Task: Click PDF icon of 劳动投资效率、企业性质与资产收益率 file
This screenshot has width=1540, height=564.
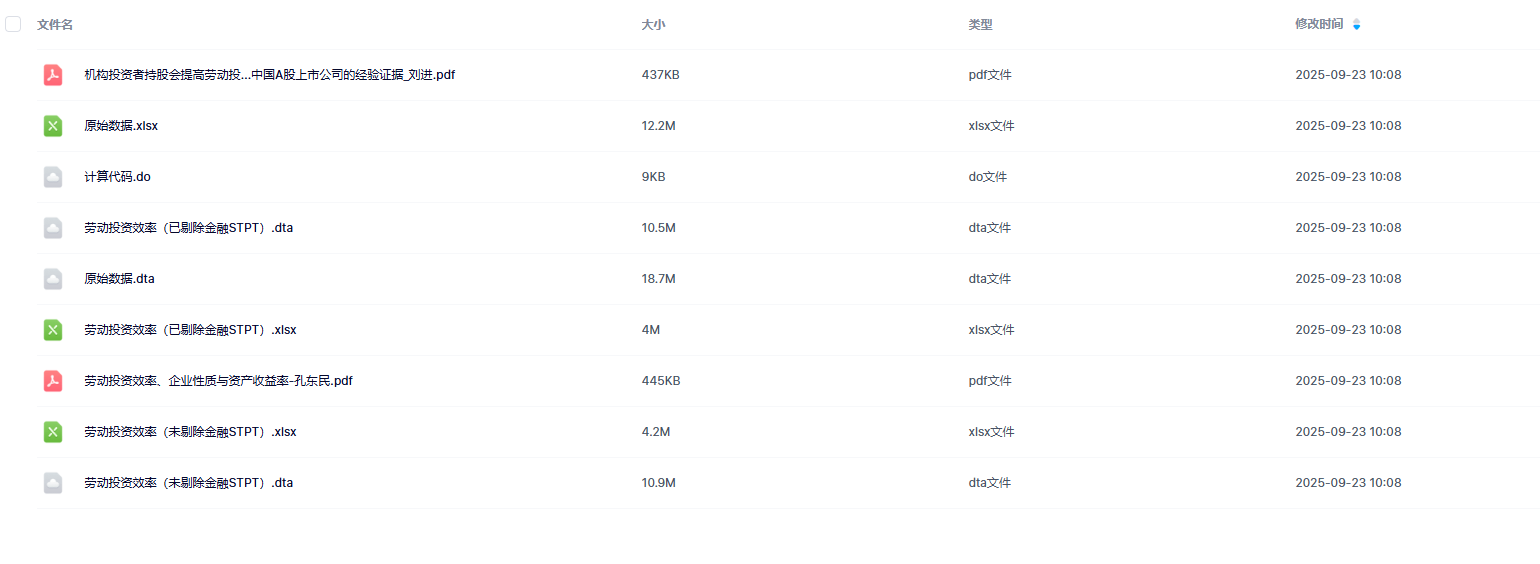Action: coord(53,381)
